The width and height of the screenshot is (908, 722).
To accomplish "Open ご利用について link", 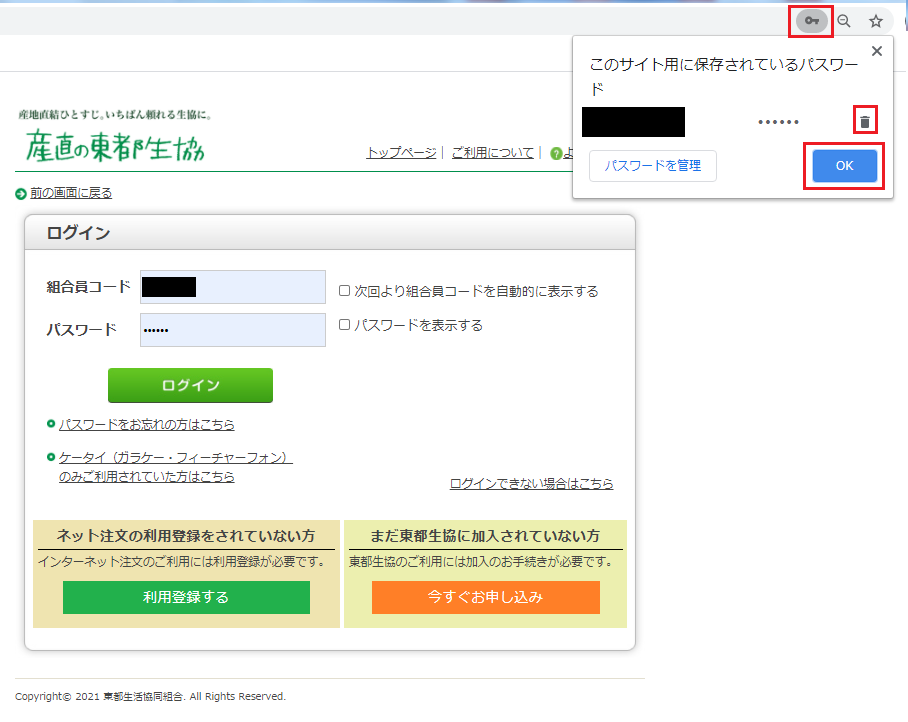I will click(493, 153).
